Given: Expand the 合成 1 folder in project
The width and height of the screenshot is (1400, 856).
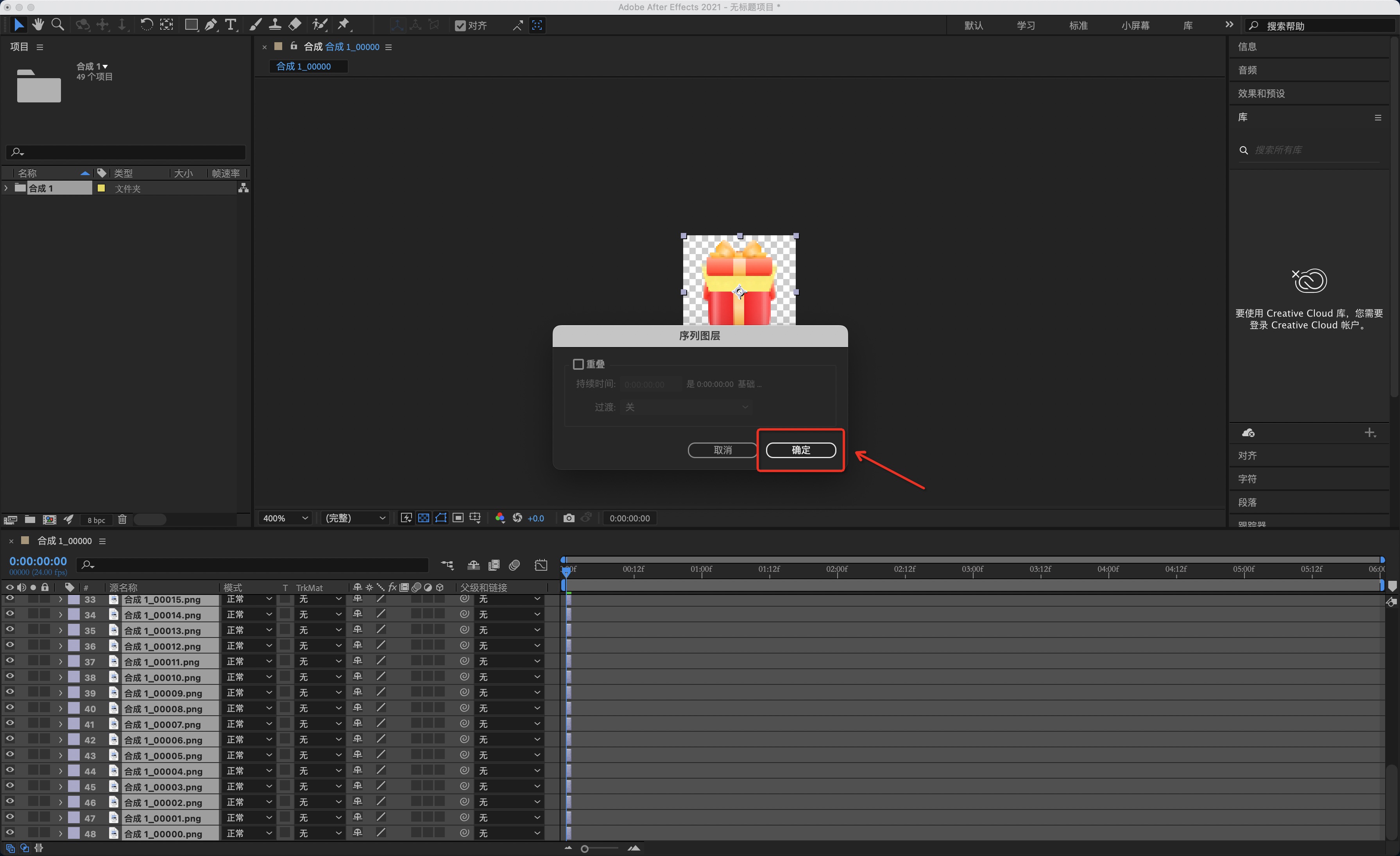Looking at the screenshot, I should pos(6,188).
